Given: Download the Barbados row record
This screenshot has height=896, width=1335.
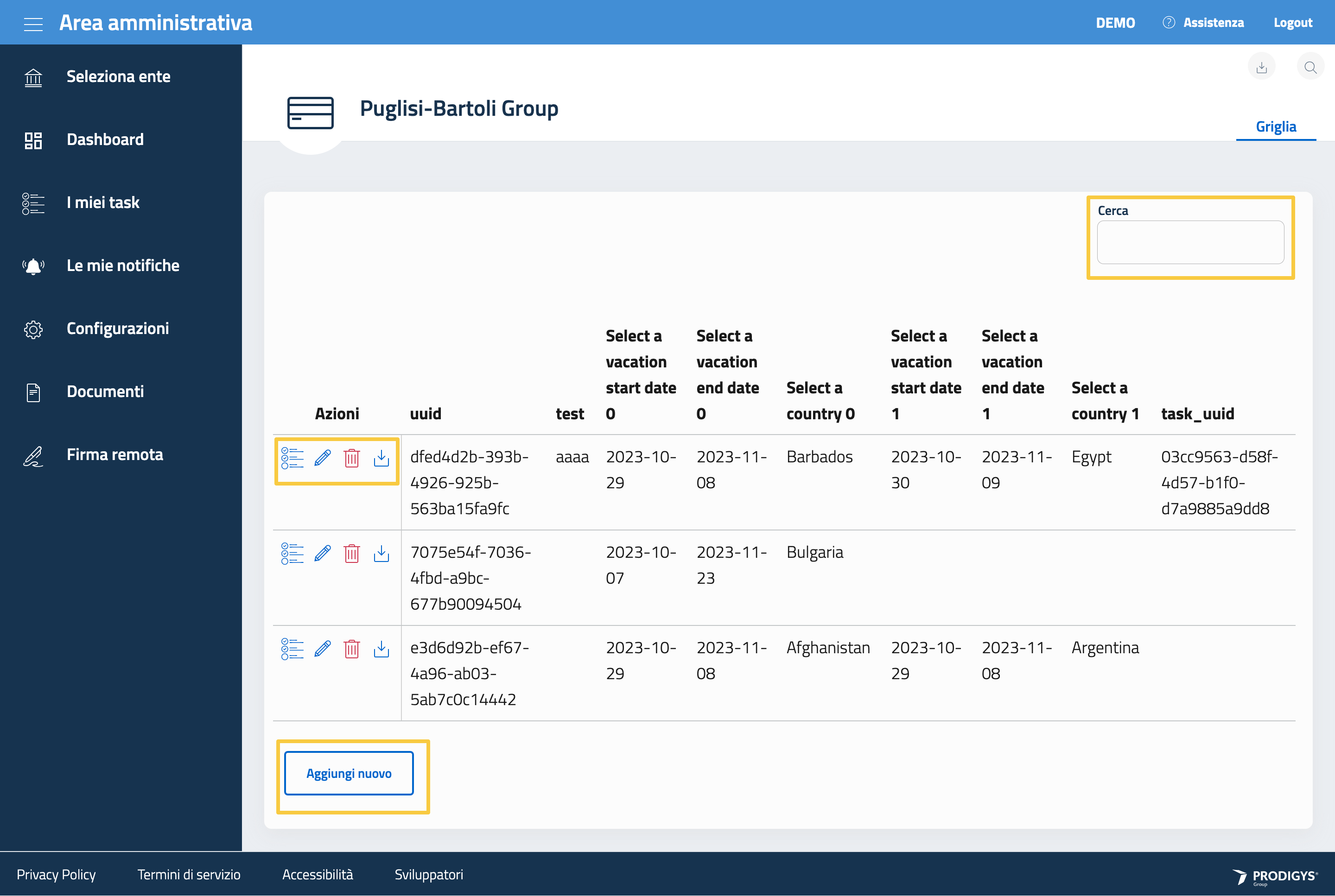Looking at the screenshot, I should 381,458.
